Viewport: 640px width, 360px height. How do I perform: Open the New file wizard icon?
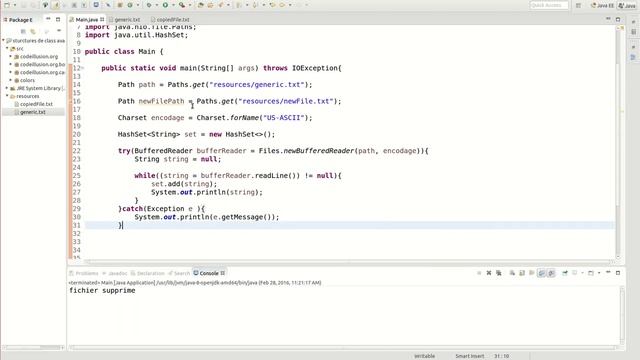coord(7,5)
